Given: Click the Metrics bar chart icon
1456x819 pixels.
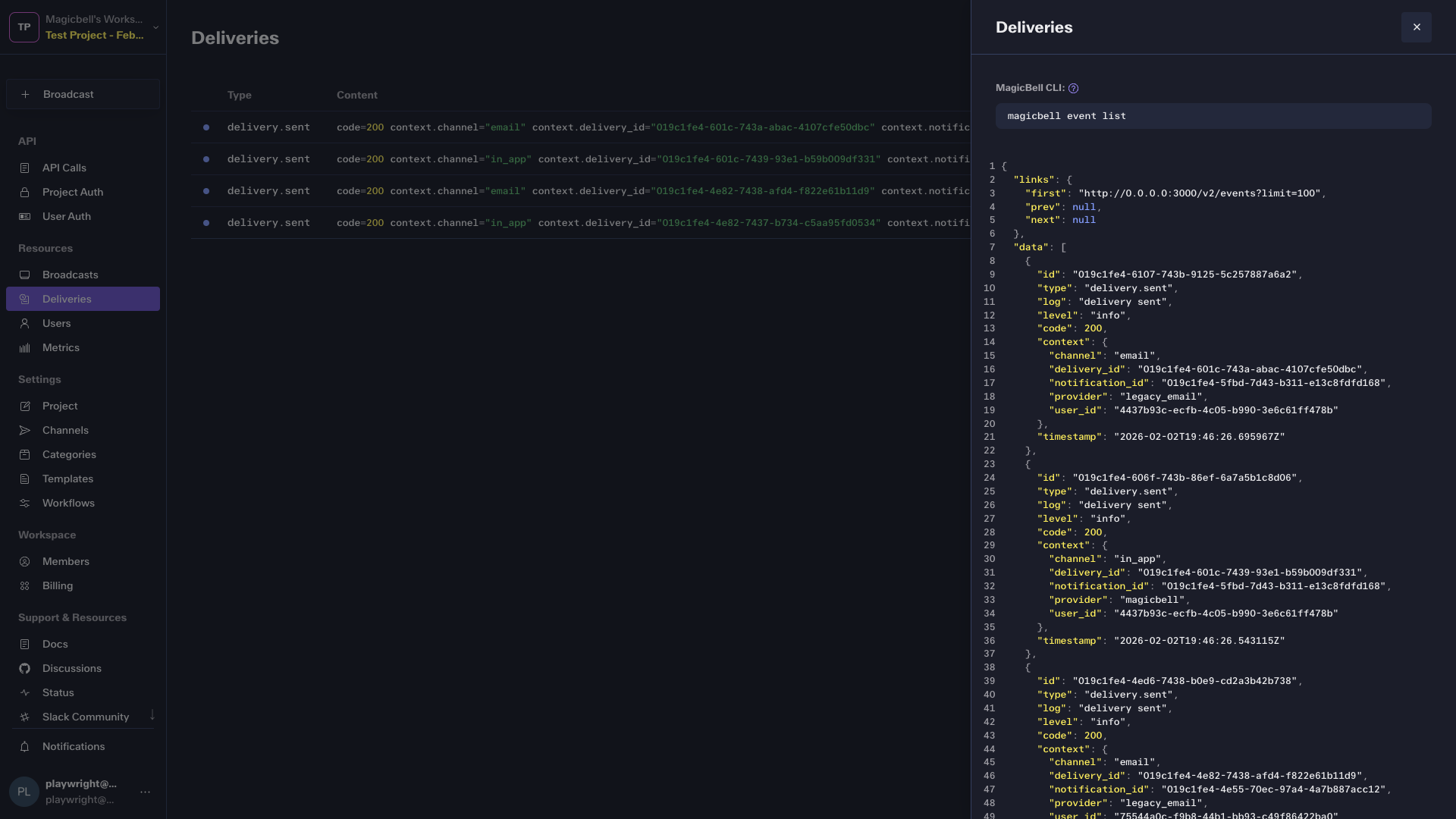Looking at the screenshot, I should click(25, 347).
